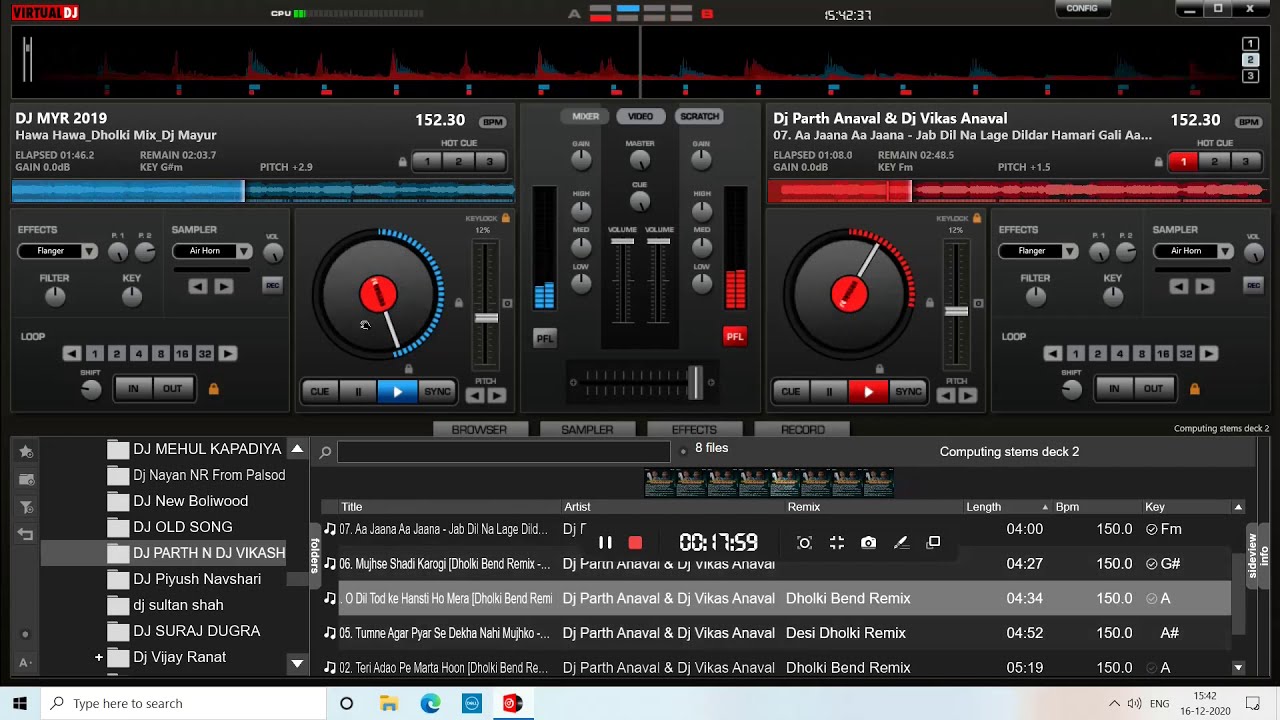Click the browser search input field

point(503,452)
